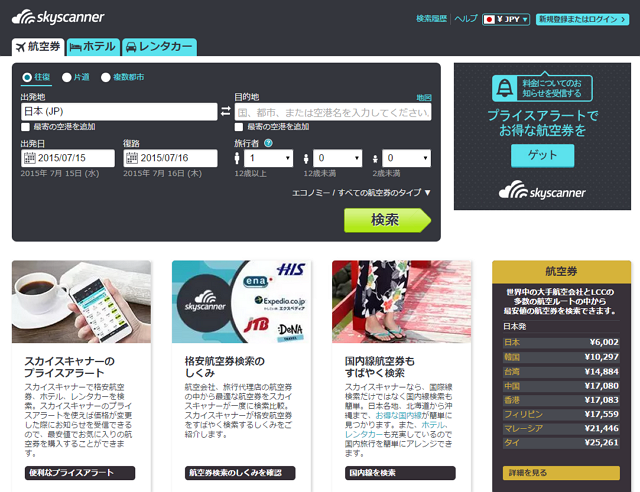Check nearby airports box under destination field

tap(239, 127)
